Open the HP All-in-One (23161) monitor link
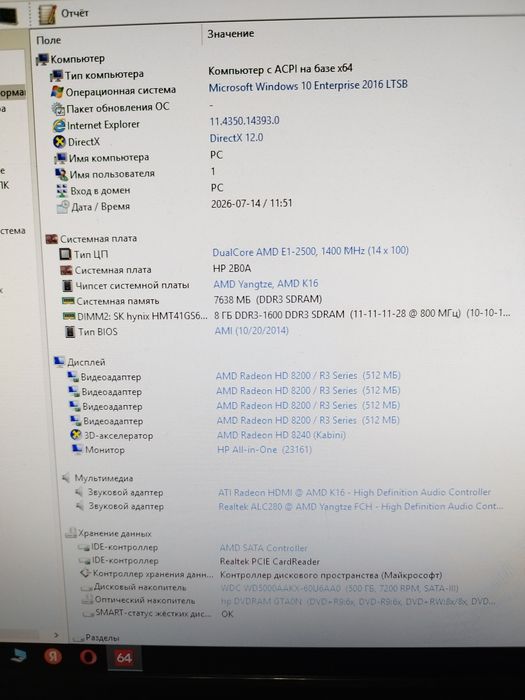 point(264,450)
